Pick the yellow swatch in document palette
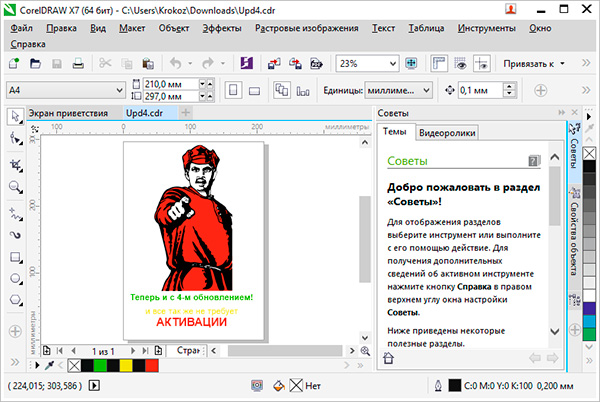Viewport: 600px width, 402px height. 126,366
